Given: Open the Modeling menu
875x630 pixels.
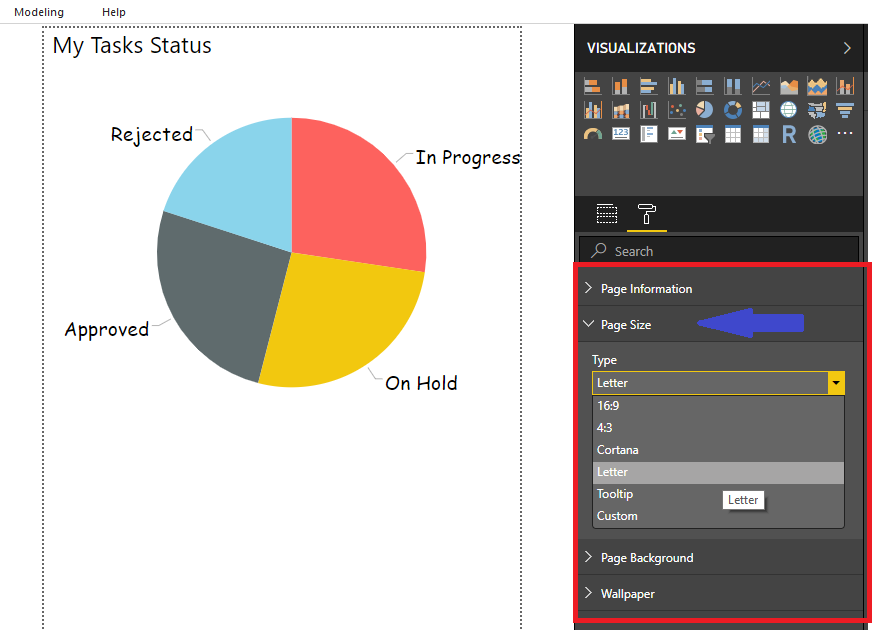Looking at the screenshot, I should [x=38, y=12].
